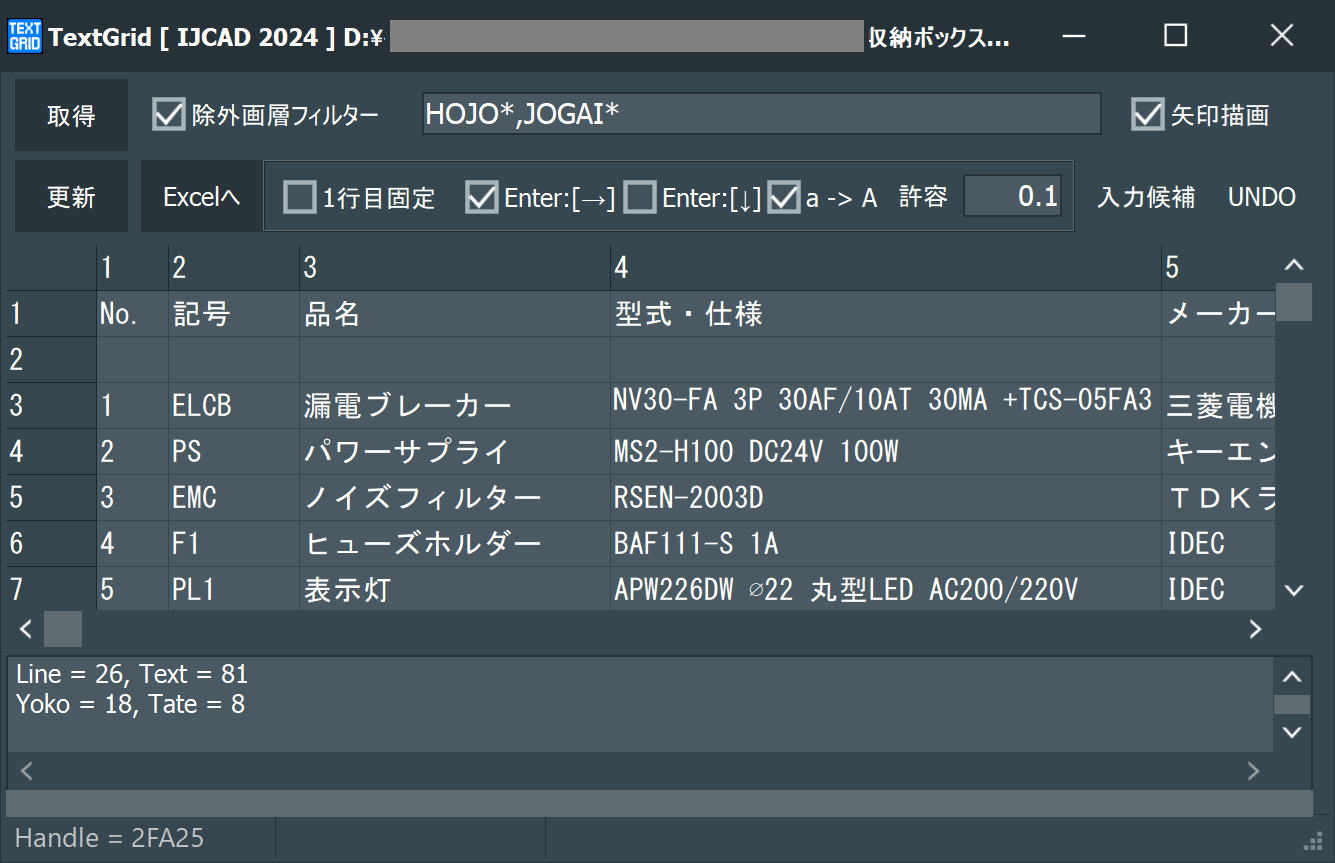Screen dimensions: 1335x863
Task: Click the 許容 tolerance field showing 0.1
Action: point(1012,197)
